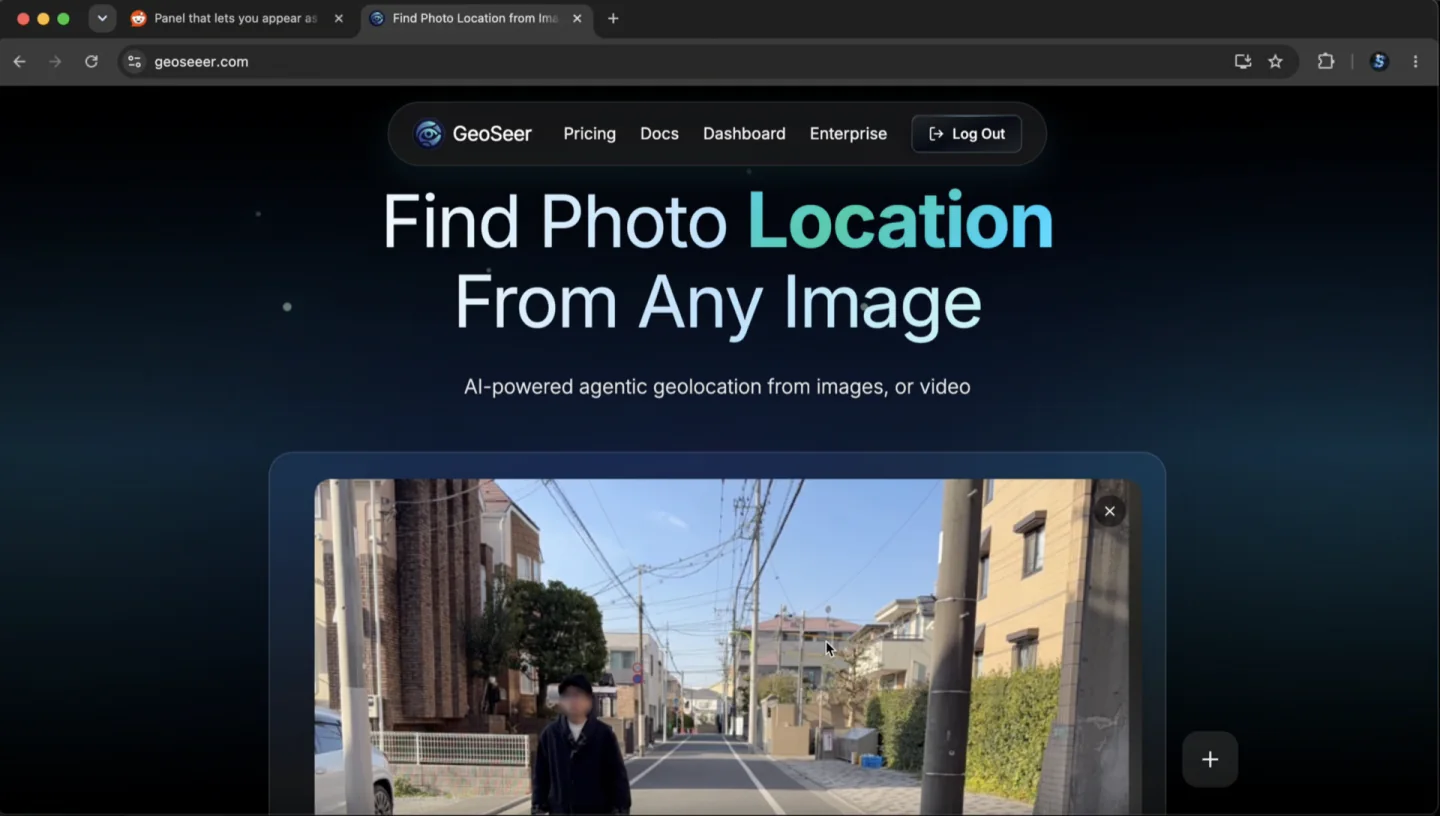Go to the Dashboard
Image resolution: width=1440 pixels, height=816 pixels.
pyautogui.click(x=744, y=134)
